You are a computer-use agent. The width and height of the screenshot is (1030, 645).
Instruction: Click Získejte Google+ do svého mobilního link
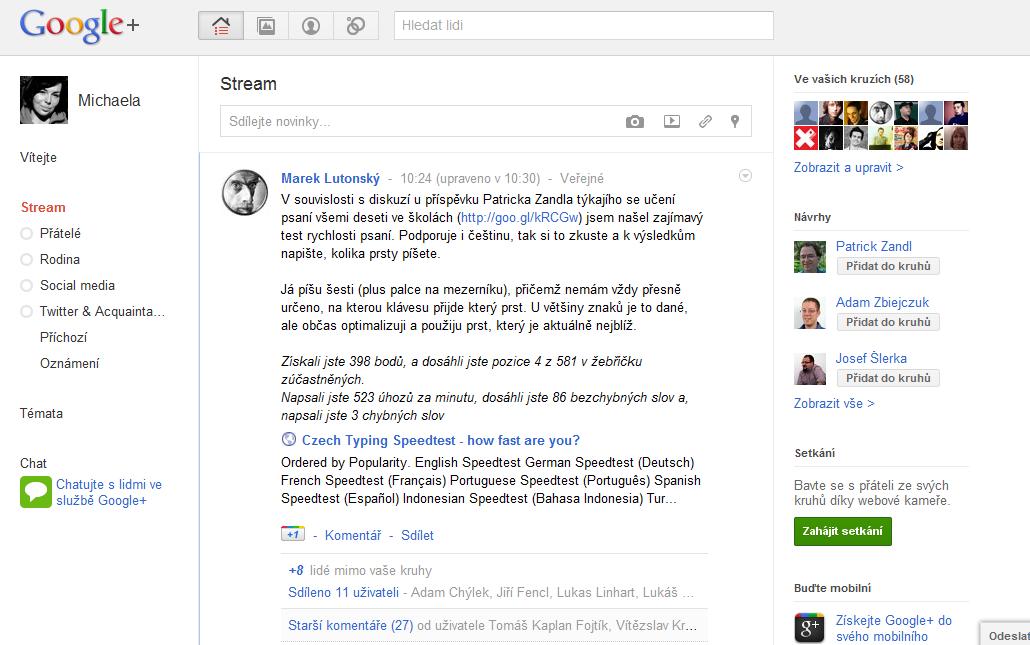[893, 628]
